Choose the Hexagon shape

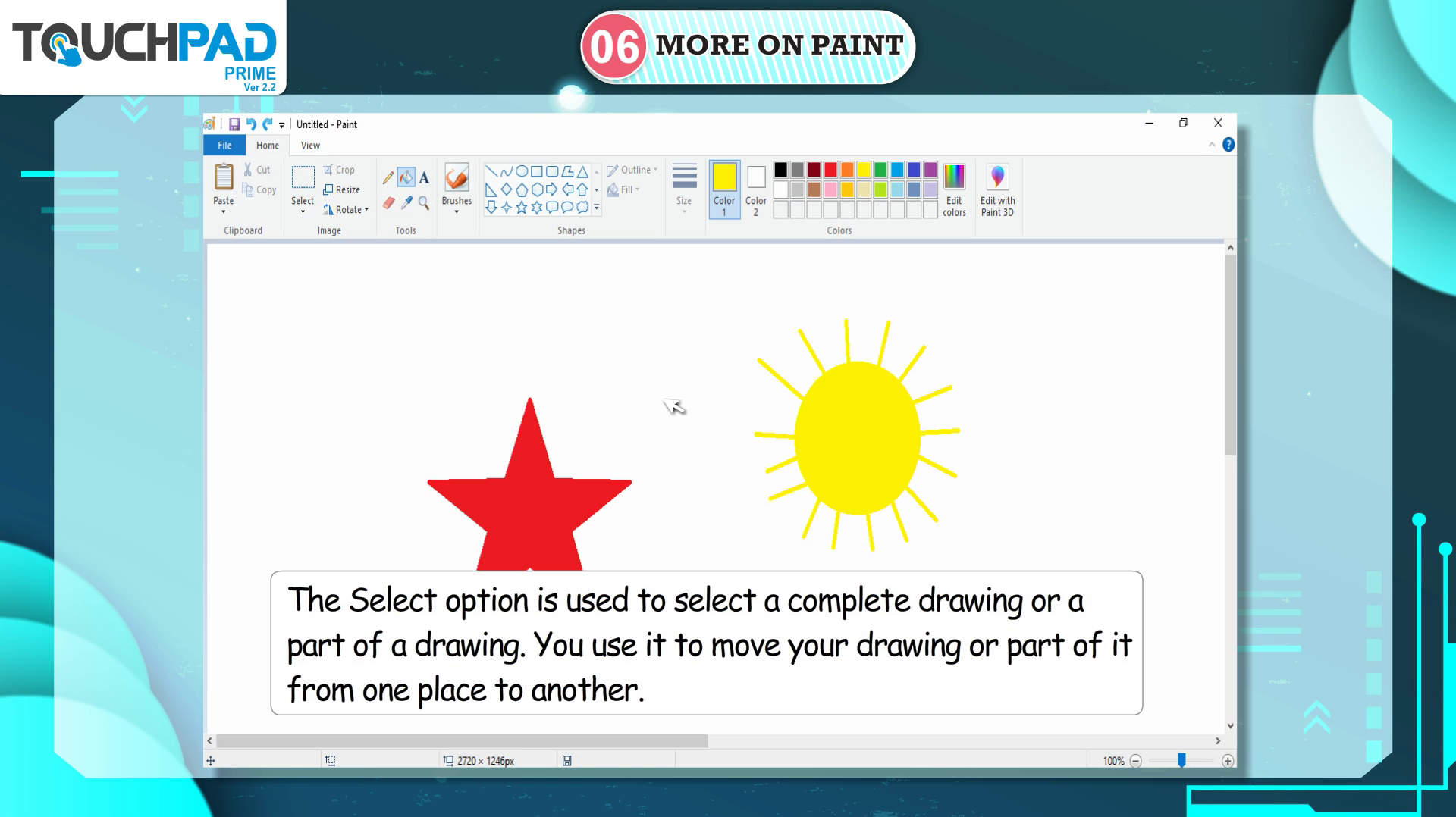(537, 189)
